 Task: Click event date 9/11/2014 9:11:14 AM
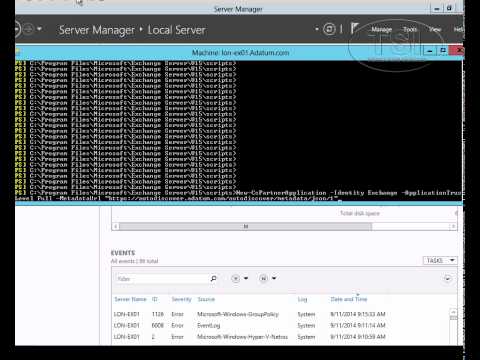pyautogui.click(x=358, y=325)
